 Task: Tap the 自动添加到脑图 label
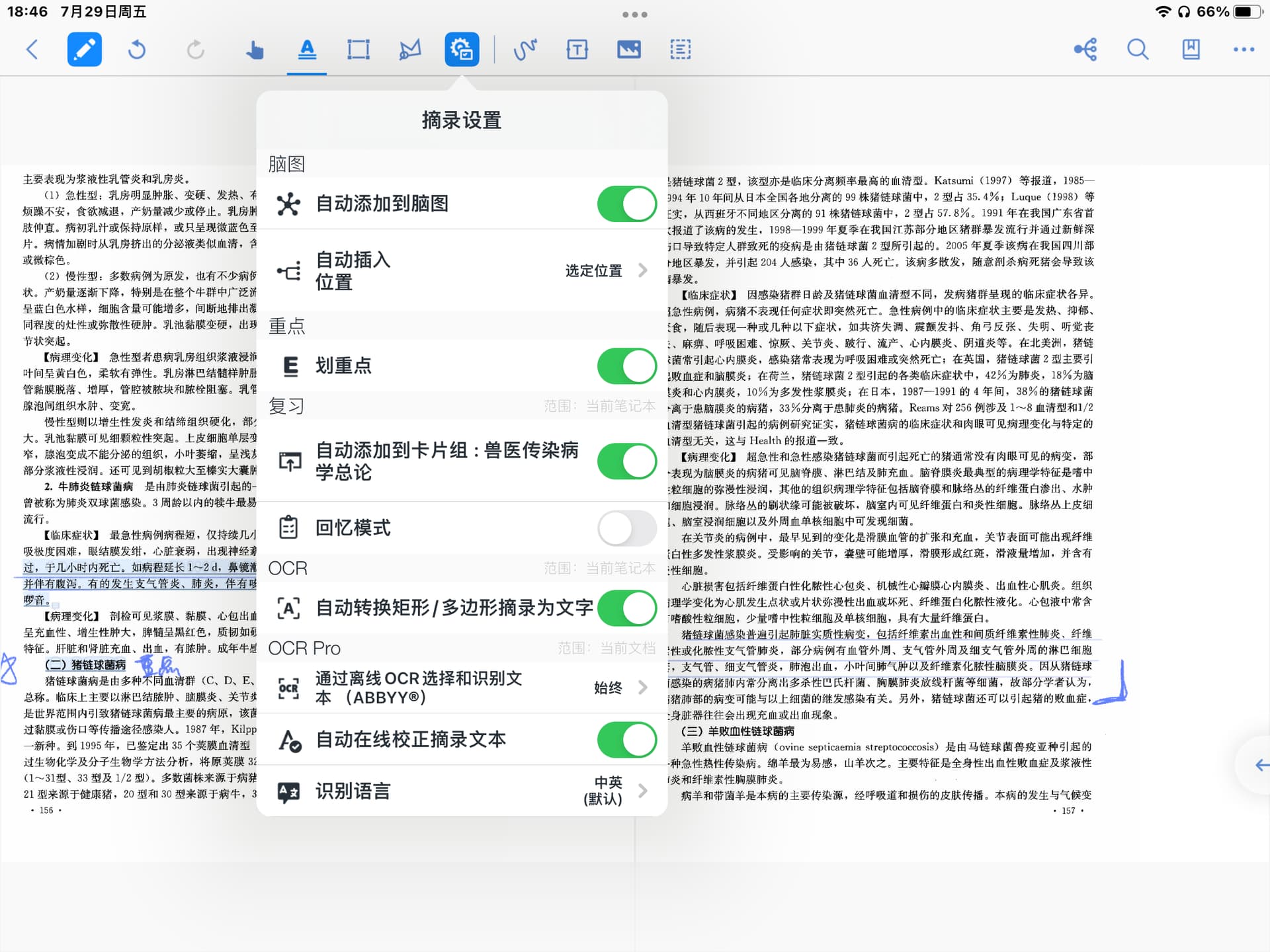pos(382,204)
